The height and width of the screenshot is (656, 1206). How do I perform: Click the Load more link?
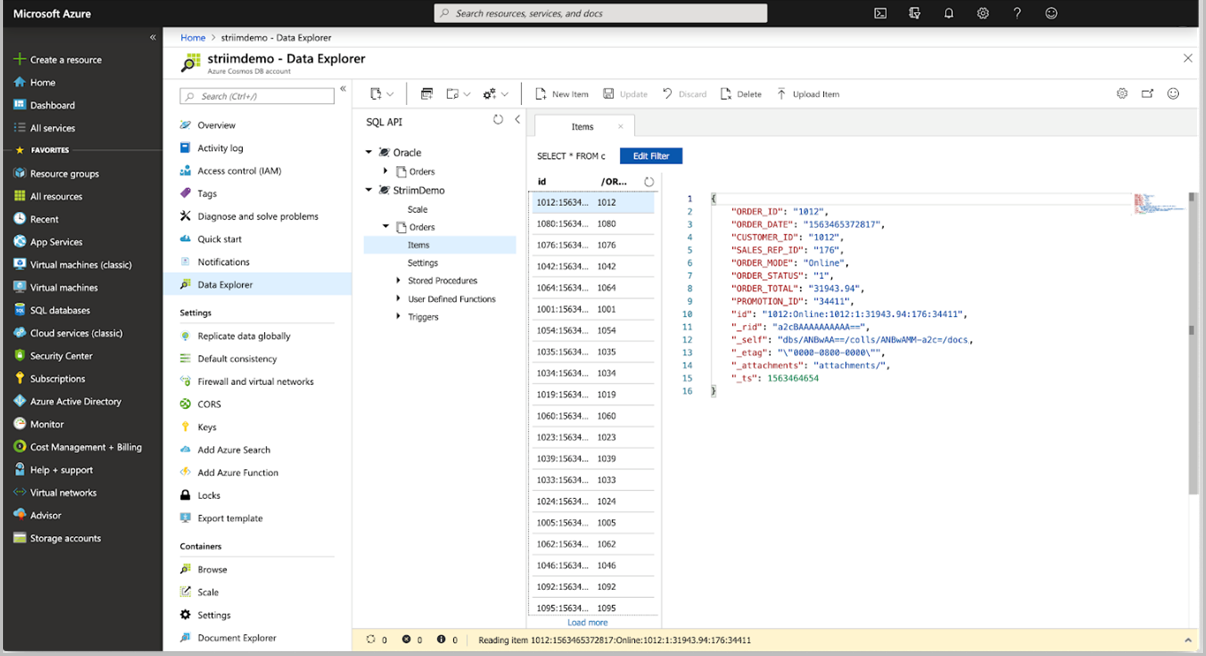click(x=587, y=622)
